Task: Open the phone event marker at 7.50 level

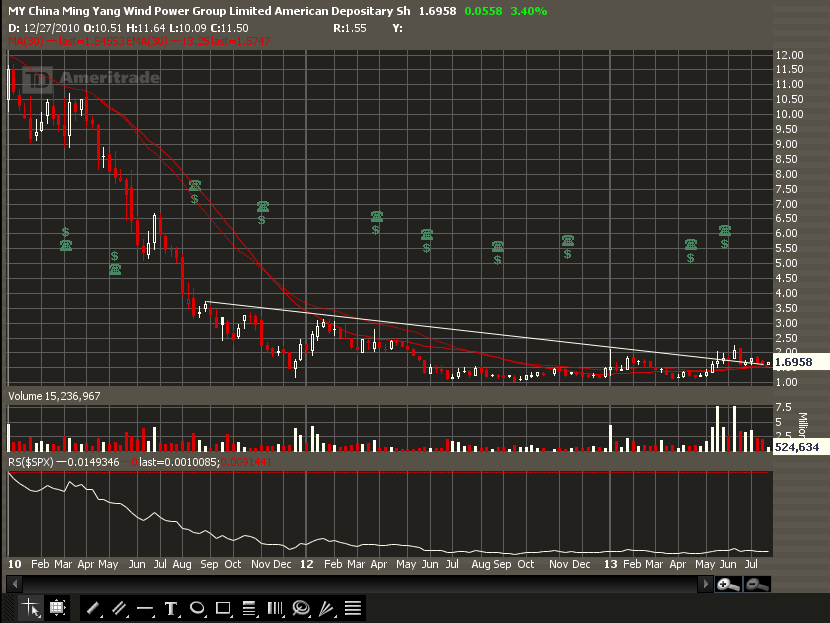Action: 195,185
